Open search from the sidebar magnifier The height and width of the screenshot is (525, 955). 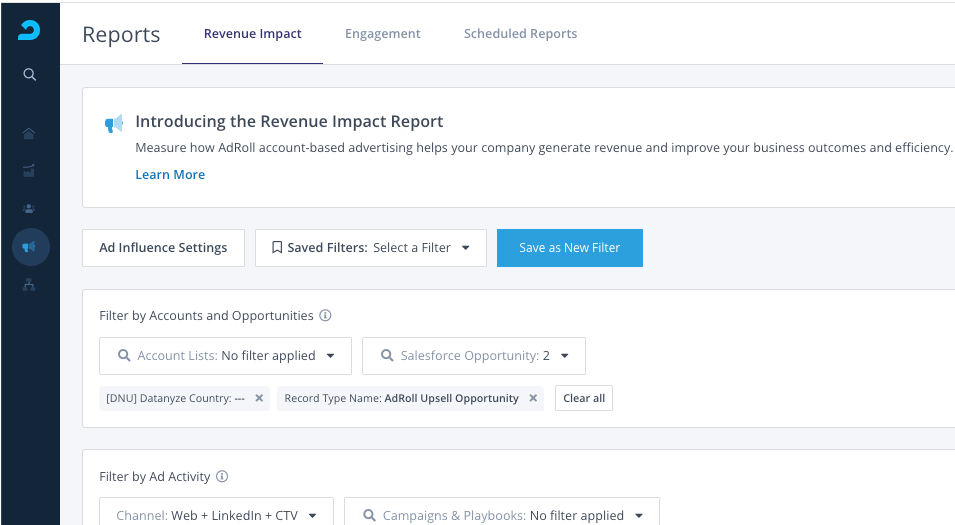tap(30, 75)
